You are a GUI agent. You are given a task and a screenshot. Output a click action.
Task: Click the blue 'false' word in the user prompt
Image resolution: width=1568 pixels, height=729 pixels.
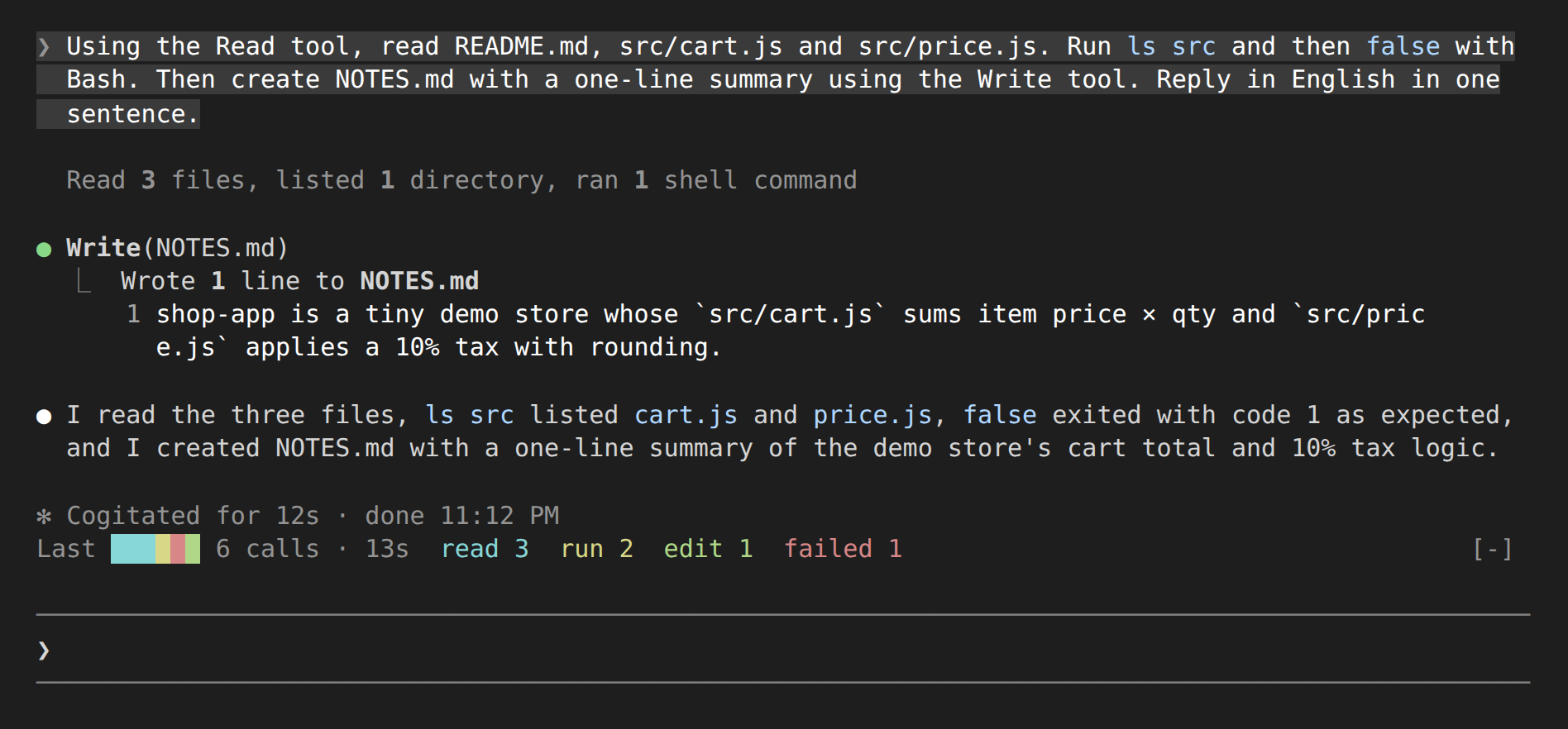(1403, 46)
